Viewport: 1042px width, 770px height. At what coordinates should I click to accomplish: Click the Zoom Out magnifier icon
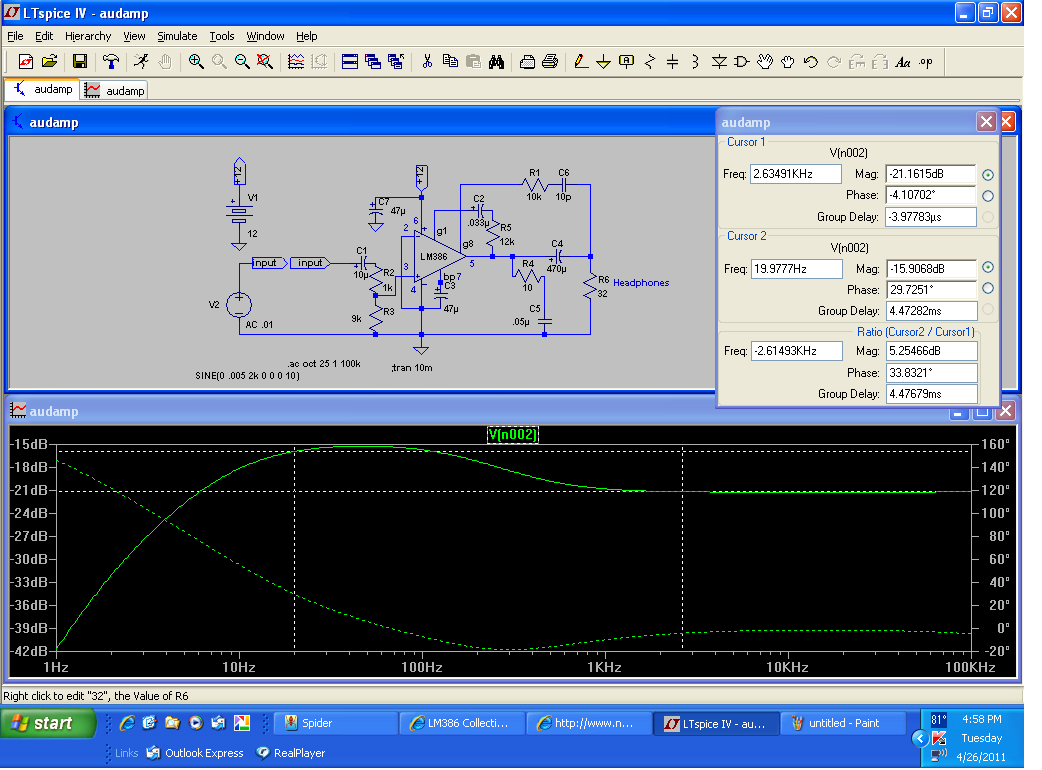[242, 62]
